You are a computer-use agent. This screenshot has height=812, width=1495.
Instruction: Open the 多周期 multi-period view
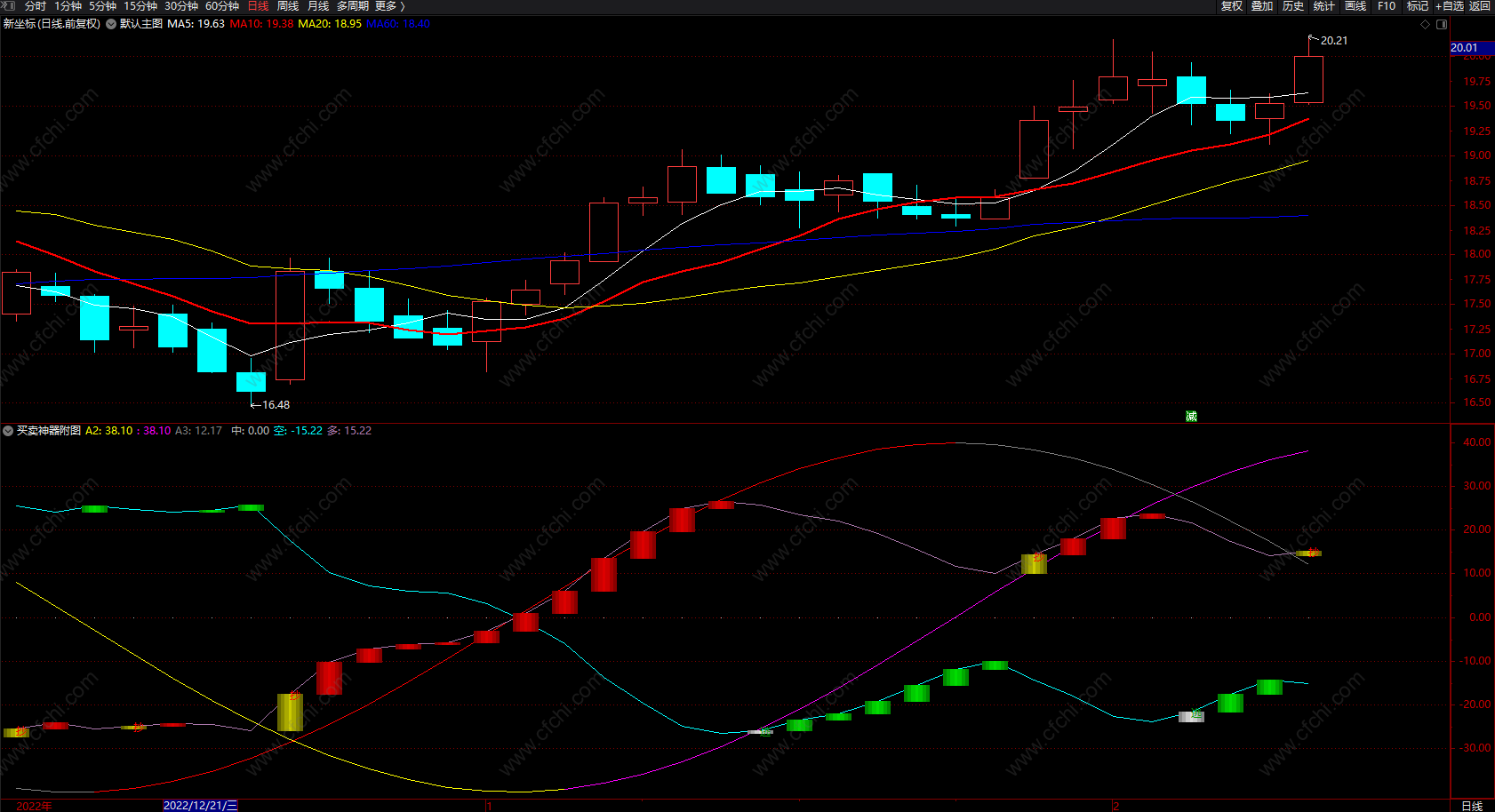(x=352, y=6)
